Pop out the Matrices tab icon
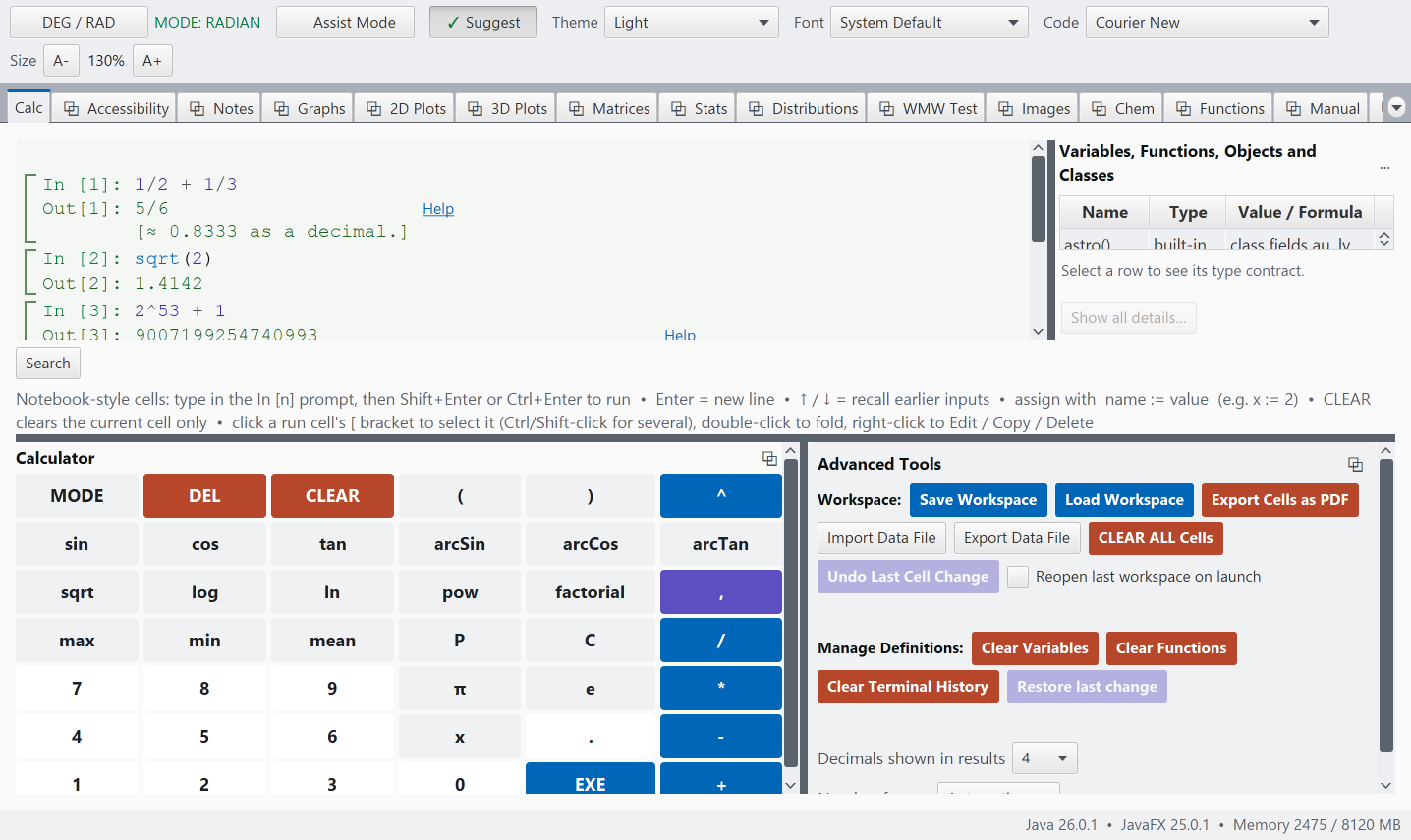The width and height of the screenshot is (1411, 840). point(576,108)
